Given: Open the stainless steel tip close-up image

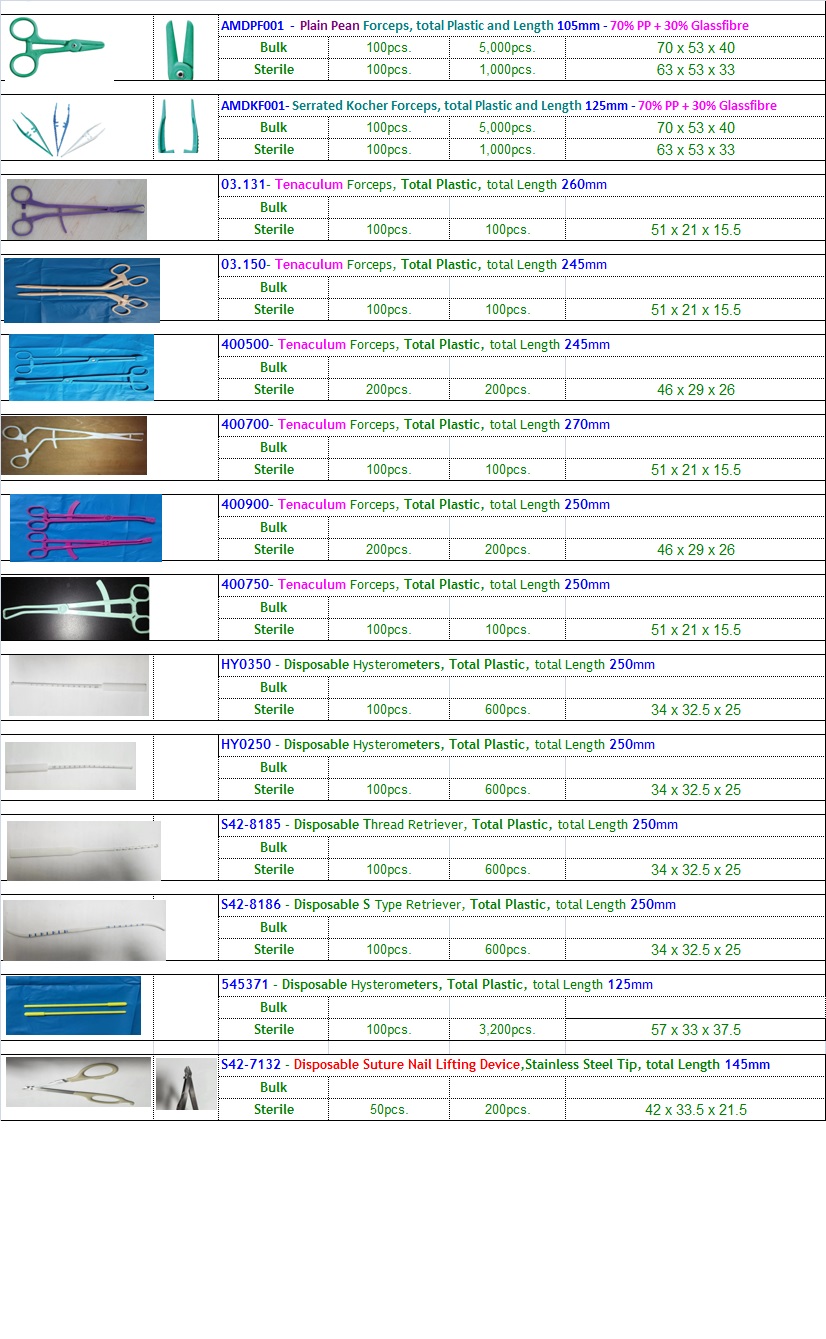Looking at the screenshot, I should tap(185, 1084).
